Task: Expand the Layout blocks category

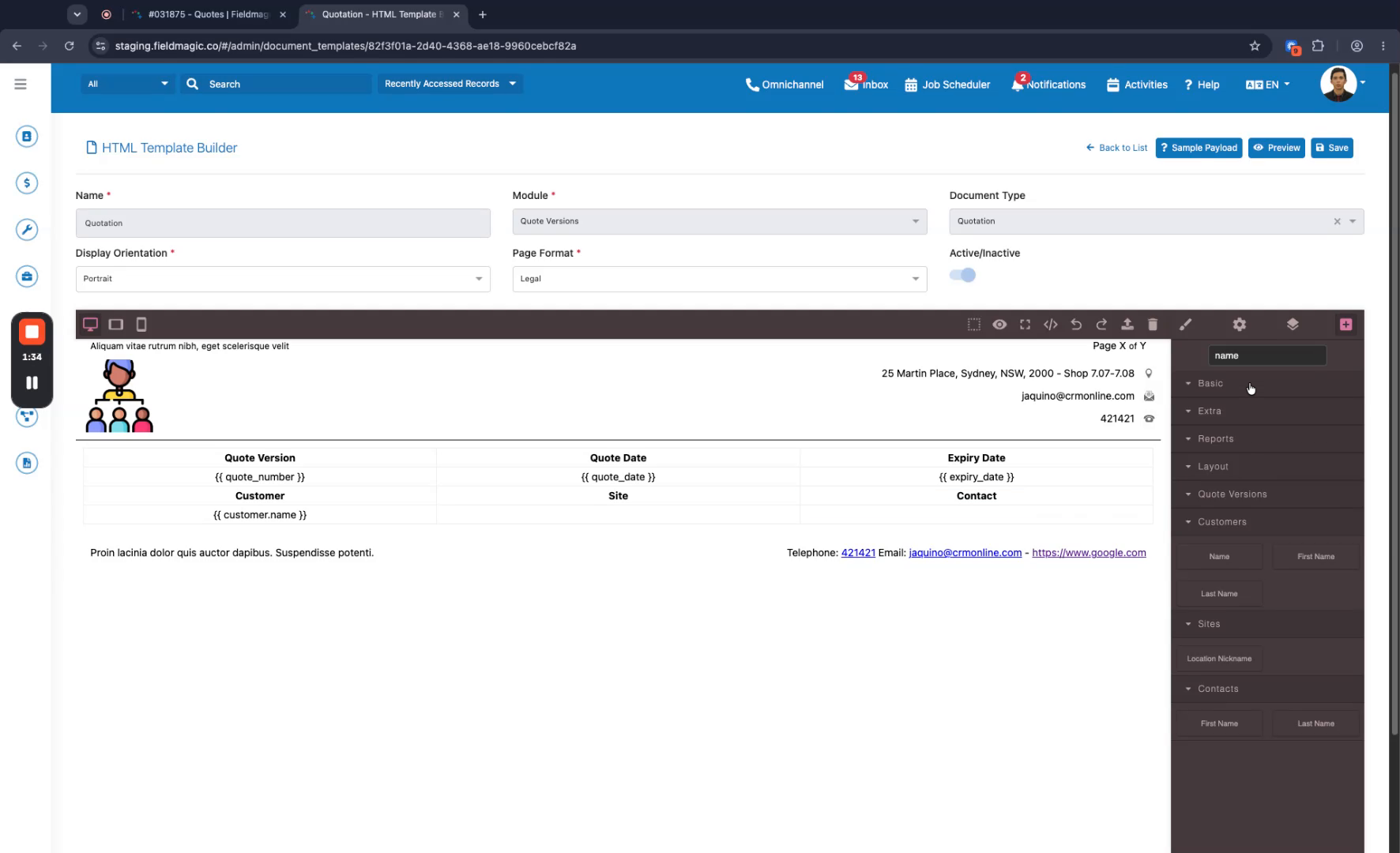Action: 1267,467
